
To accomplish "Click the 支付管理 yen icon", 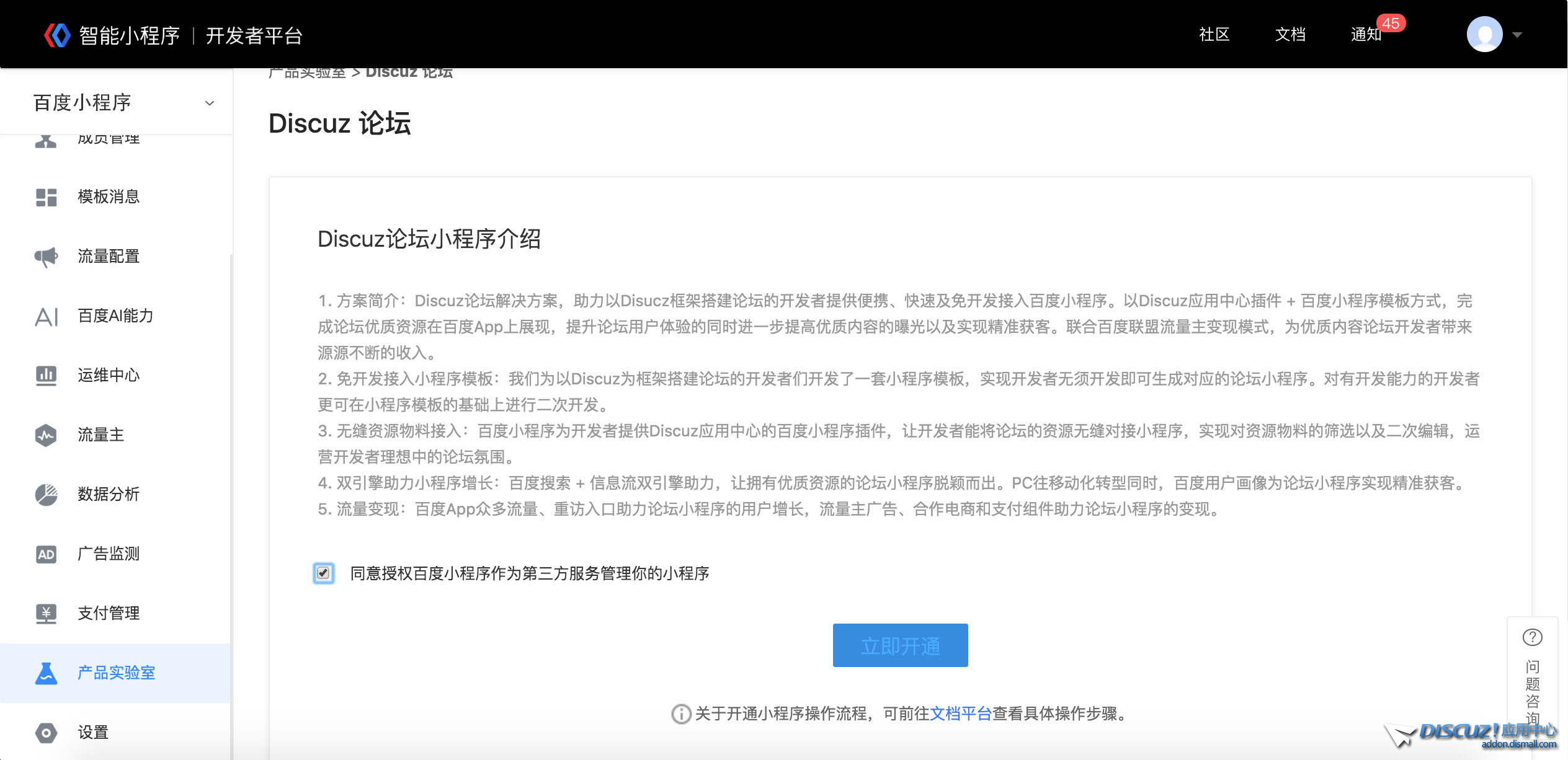I will tap(46, 614).
